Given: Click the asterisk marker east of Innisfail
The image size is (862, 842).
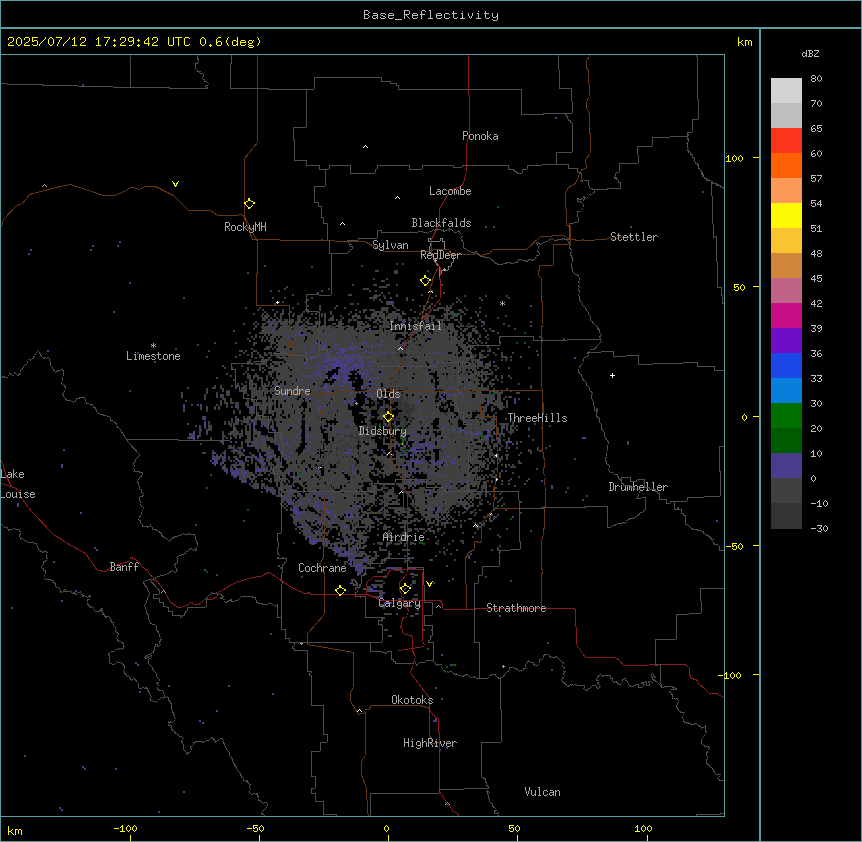Looking at the screenshot, I should click(502, 303).
